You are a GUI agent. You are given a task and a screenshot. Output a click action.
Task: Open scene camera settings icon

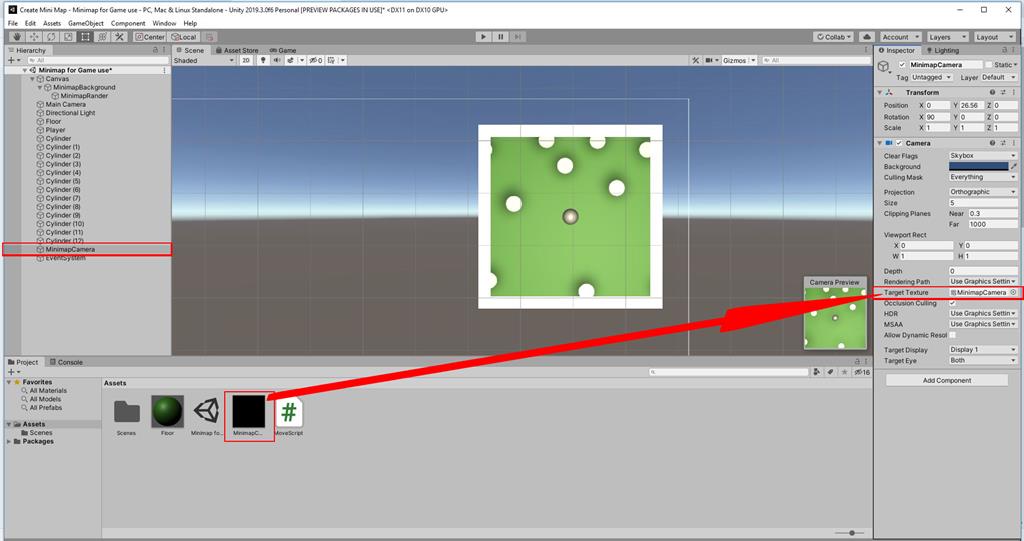click(710, 60)
